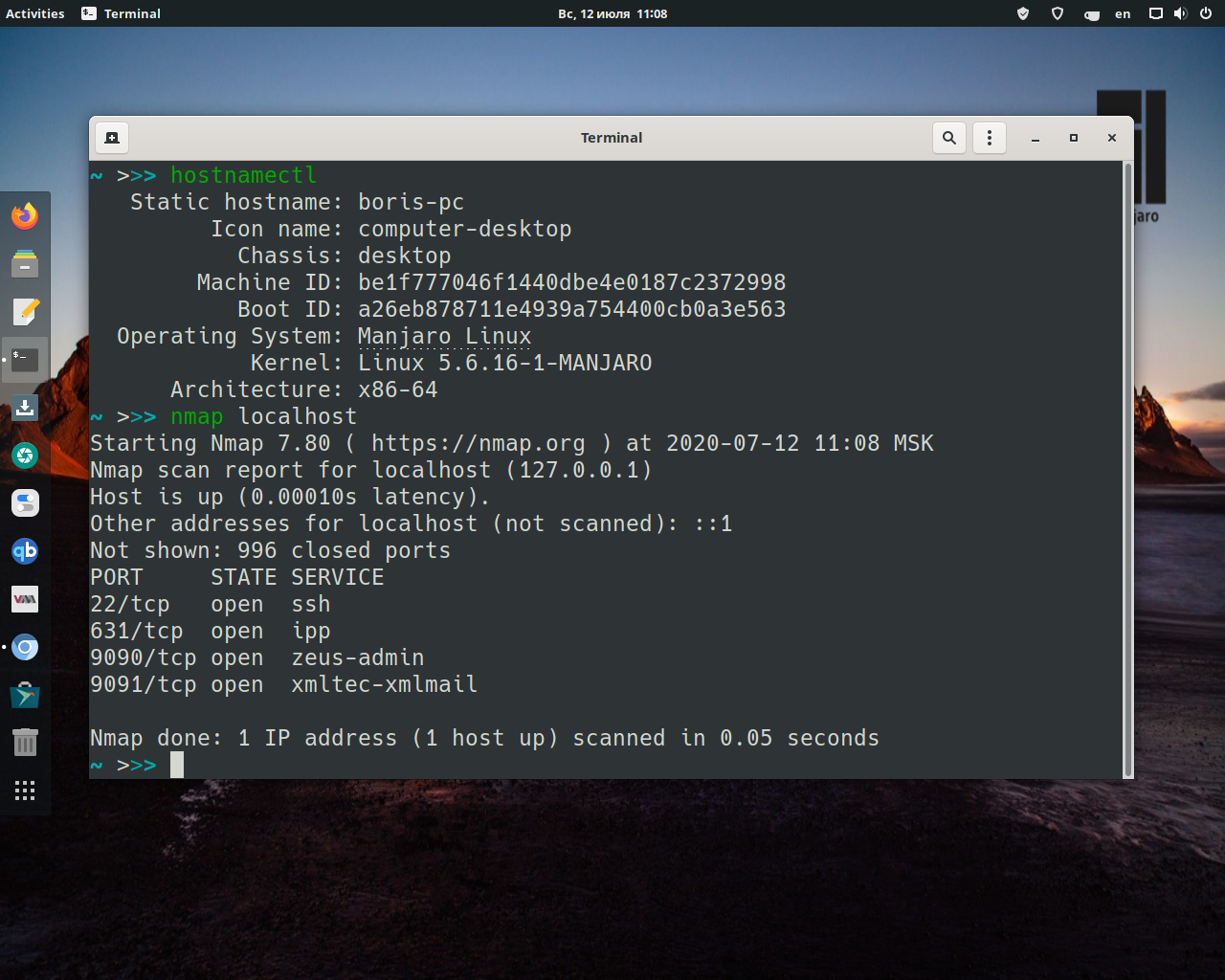Start VMware from the dock
Viewport: 1225px width, 980px height.
pos(24,599)
